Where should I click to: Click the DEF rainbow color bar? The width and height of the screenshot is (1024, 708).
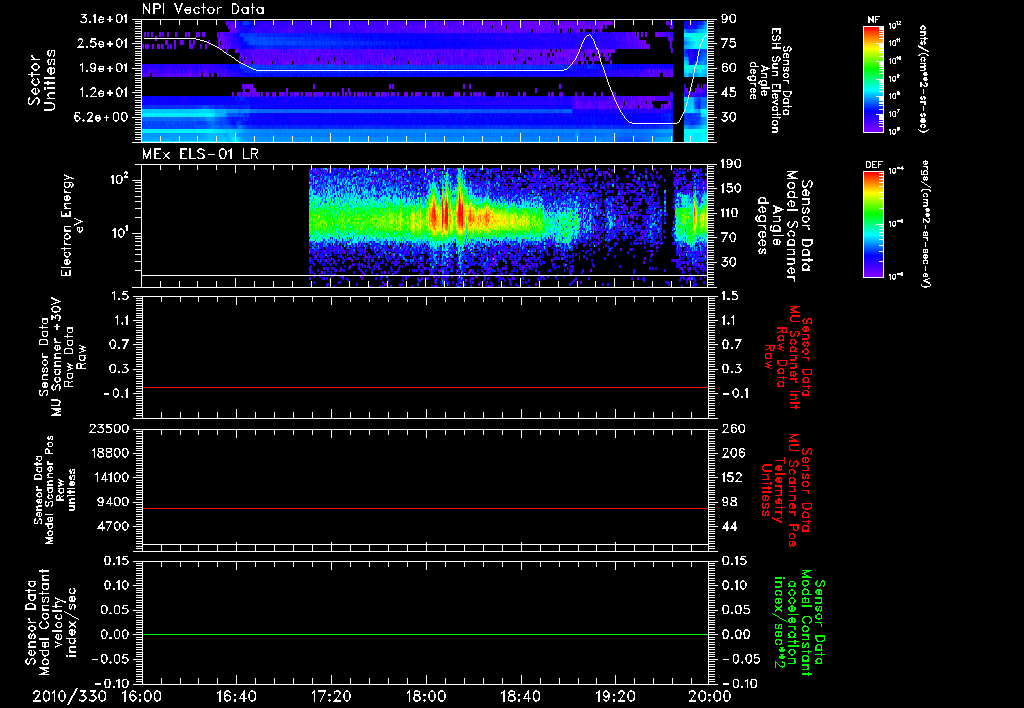pos(874,224)
